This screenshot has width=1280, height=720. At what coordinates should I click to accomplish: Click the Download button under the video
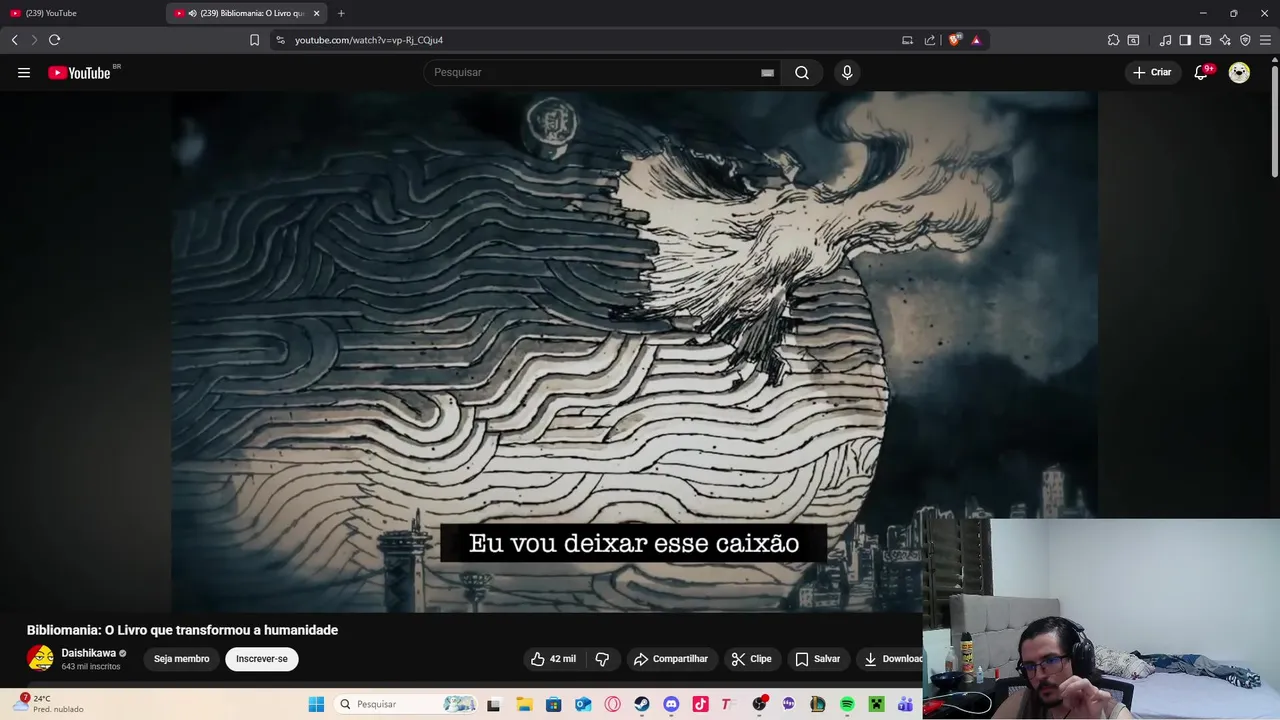click(x=893, y=659)
